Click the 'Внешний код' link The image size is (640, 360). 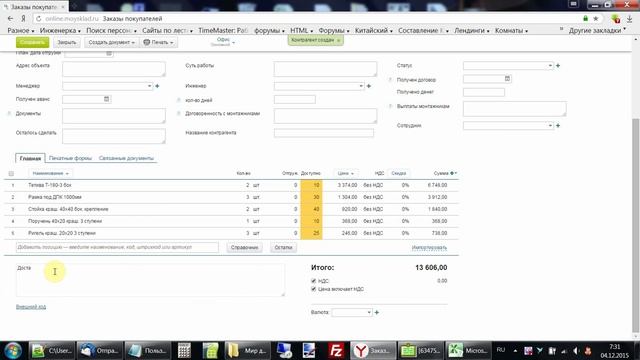(31, 307)
